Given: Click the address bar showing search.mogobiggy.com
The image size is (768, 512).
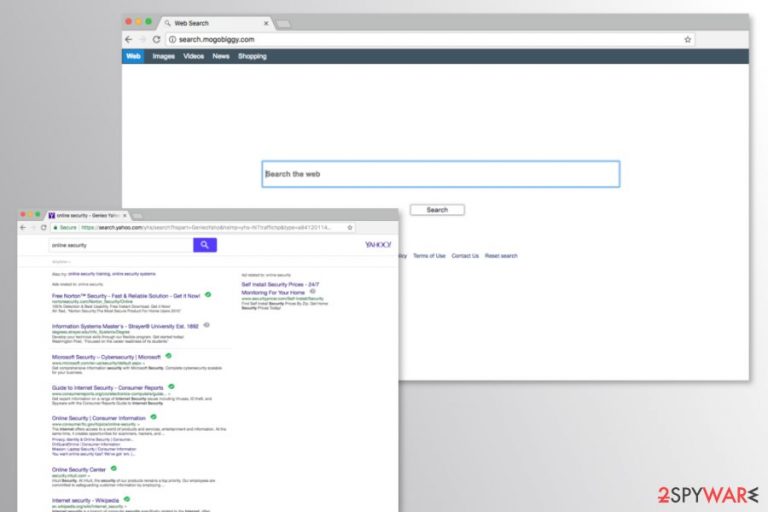Looking at the screenshot, I should click(x=430, y=39).
